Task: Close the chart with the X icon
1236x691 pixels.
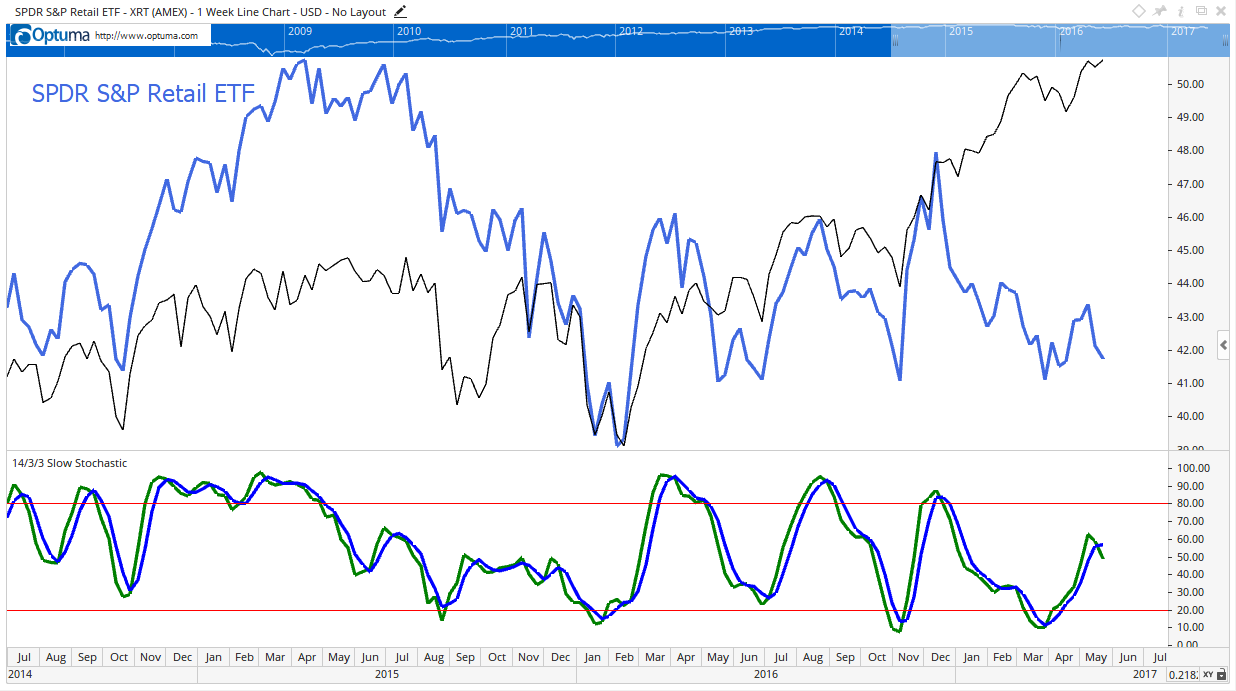Action: (x=1222, y=11)
